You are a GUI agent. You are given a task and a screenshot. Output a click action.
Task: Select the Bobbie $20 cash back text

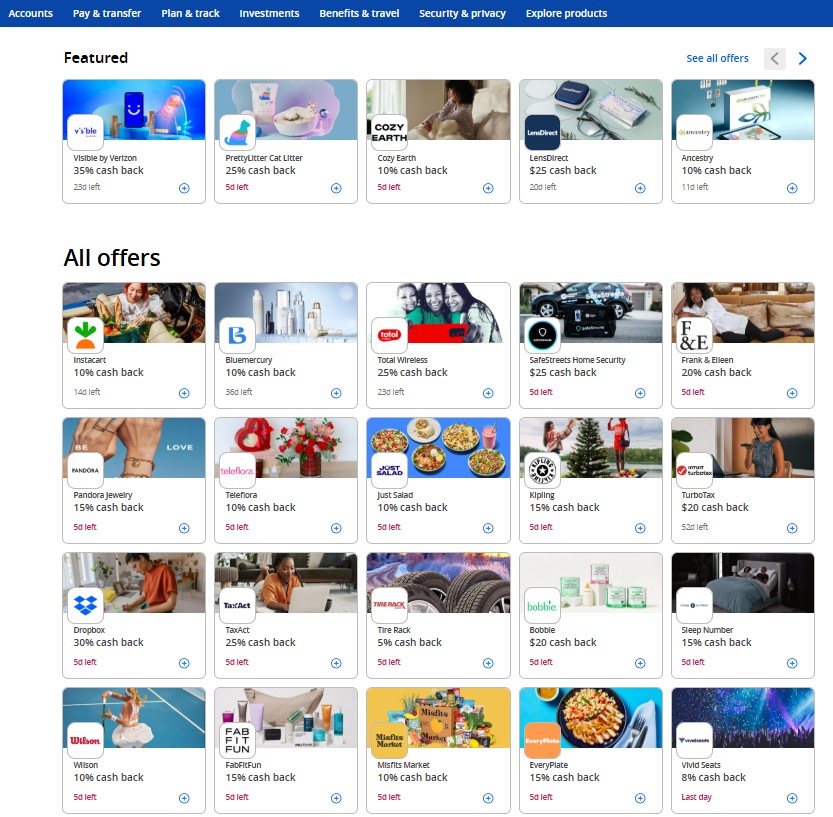coord(563,643)
